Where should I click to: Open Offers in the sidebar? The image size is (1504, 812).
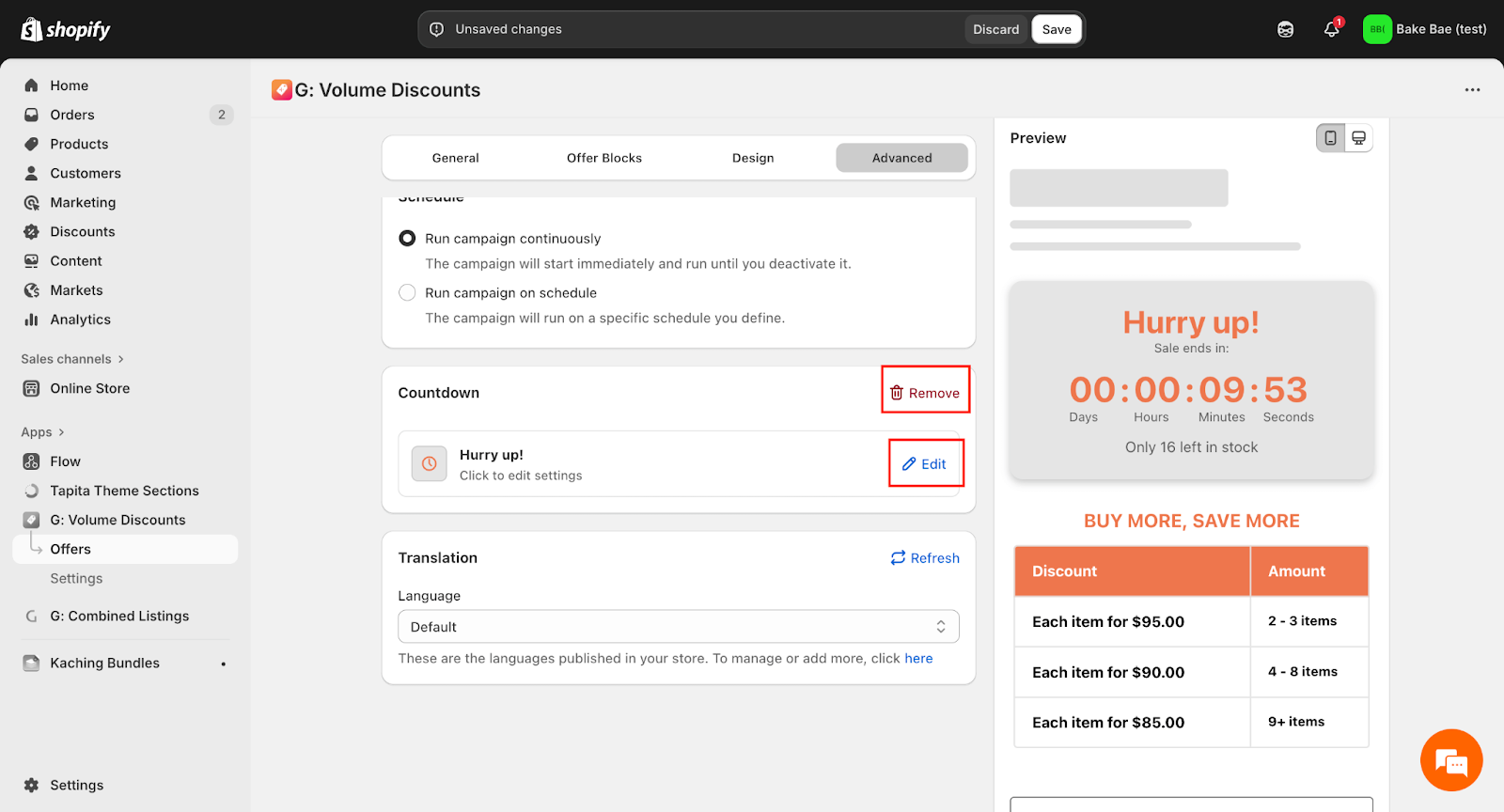coord(125,549)
